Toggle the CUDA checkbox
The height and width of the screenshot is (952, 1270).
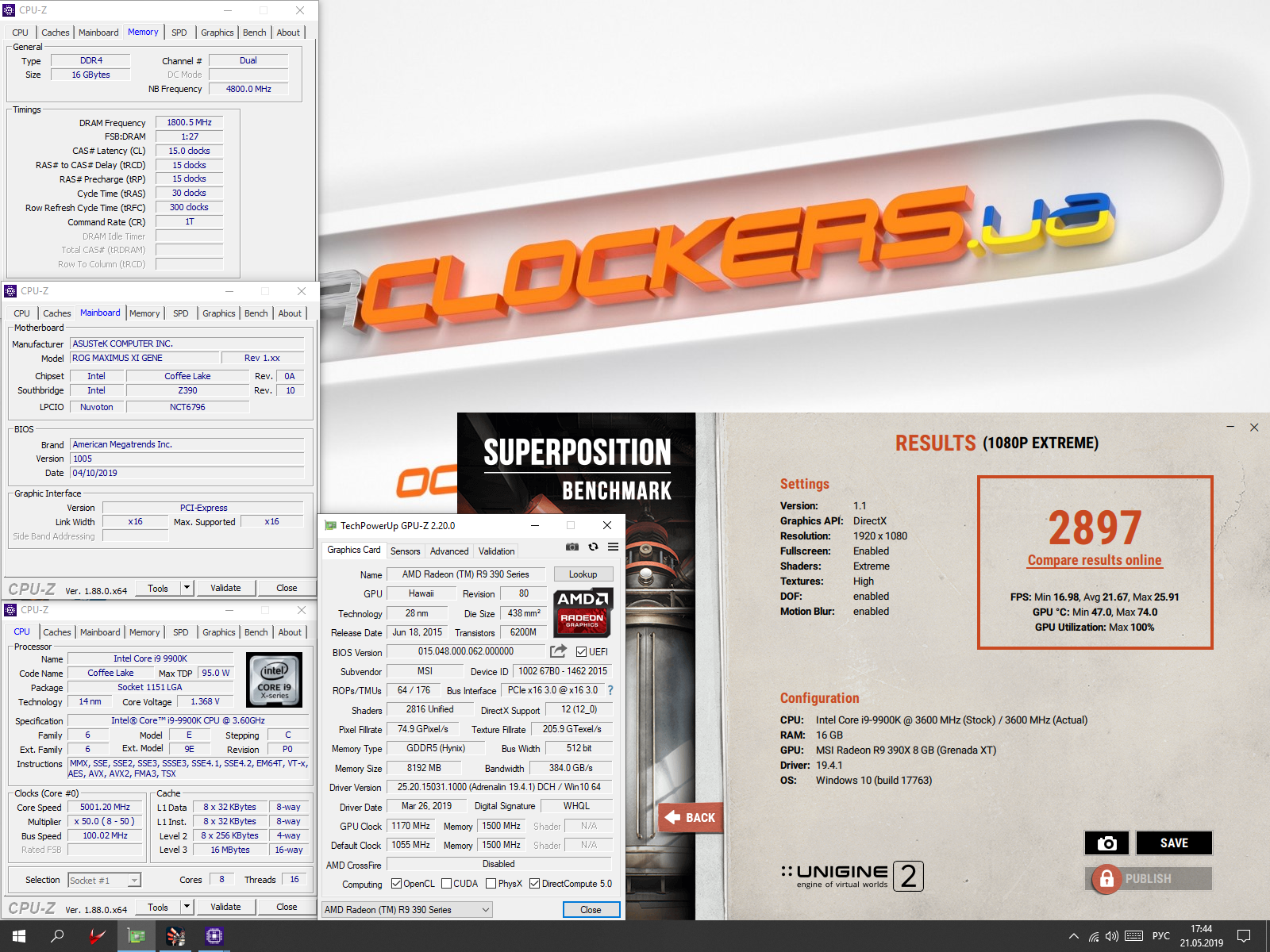(446, 883)
